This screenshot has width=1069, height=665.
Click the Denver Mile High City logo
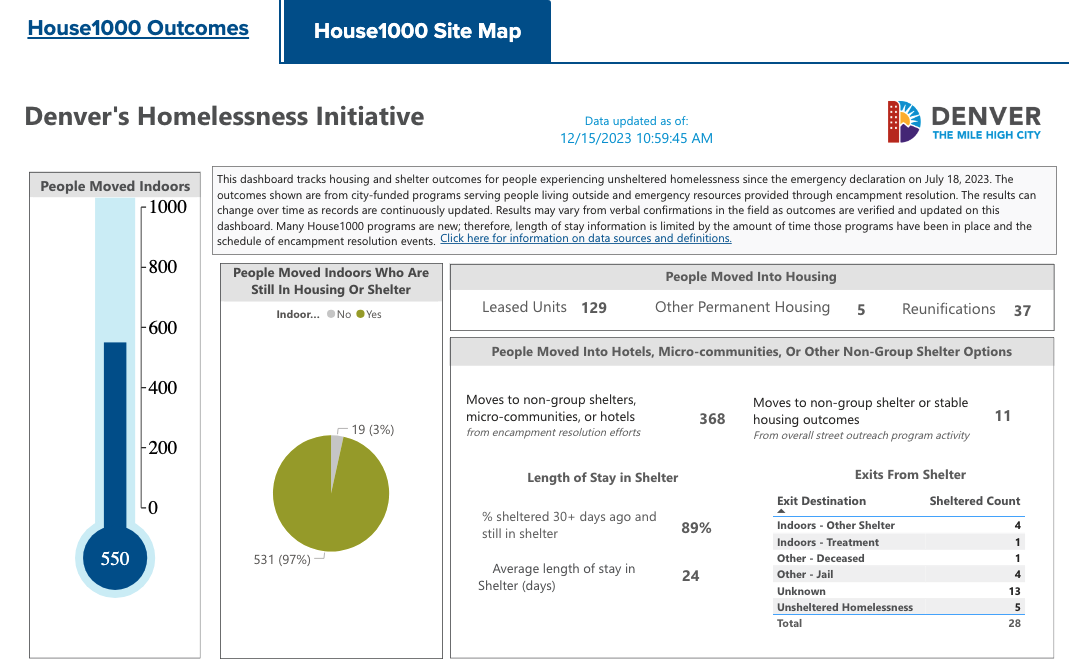click(962, 119)
